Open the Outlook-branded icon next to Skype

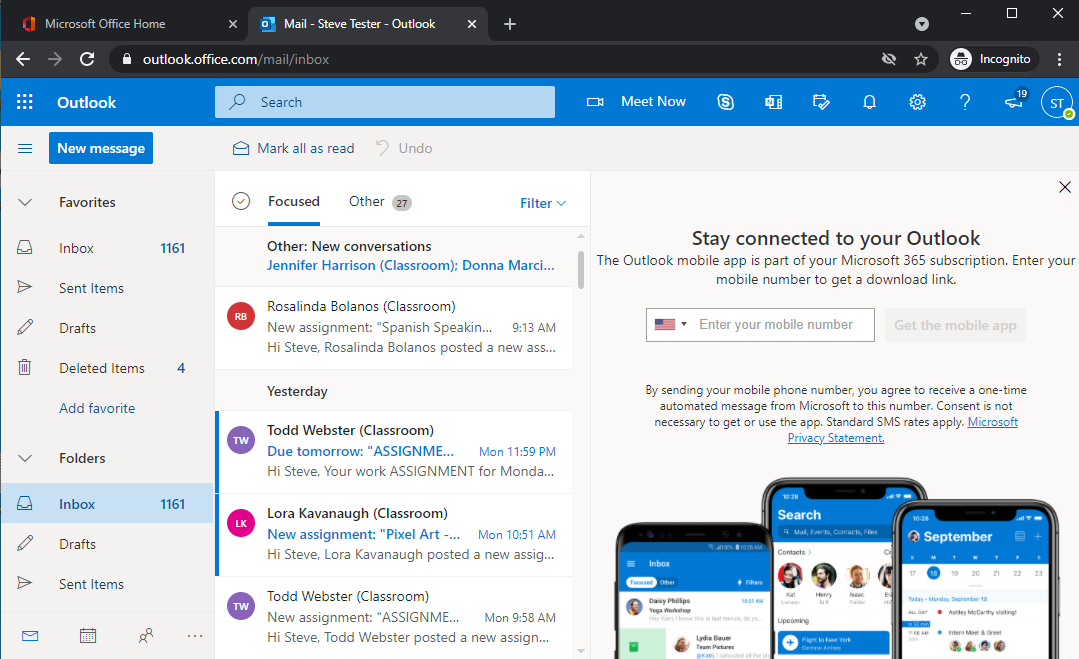(773, 102)
